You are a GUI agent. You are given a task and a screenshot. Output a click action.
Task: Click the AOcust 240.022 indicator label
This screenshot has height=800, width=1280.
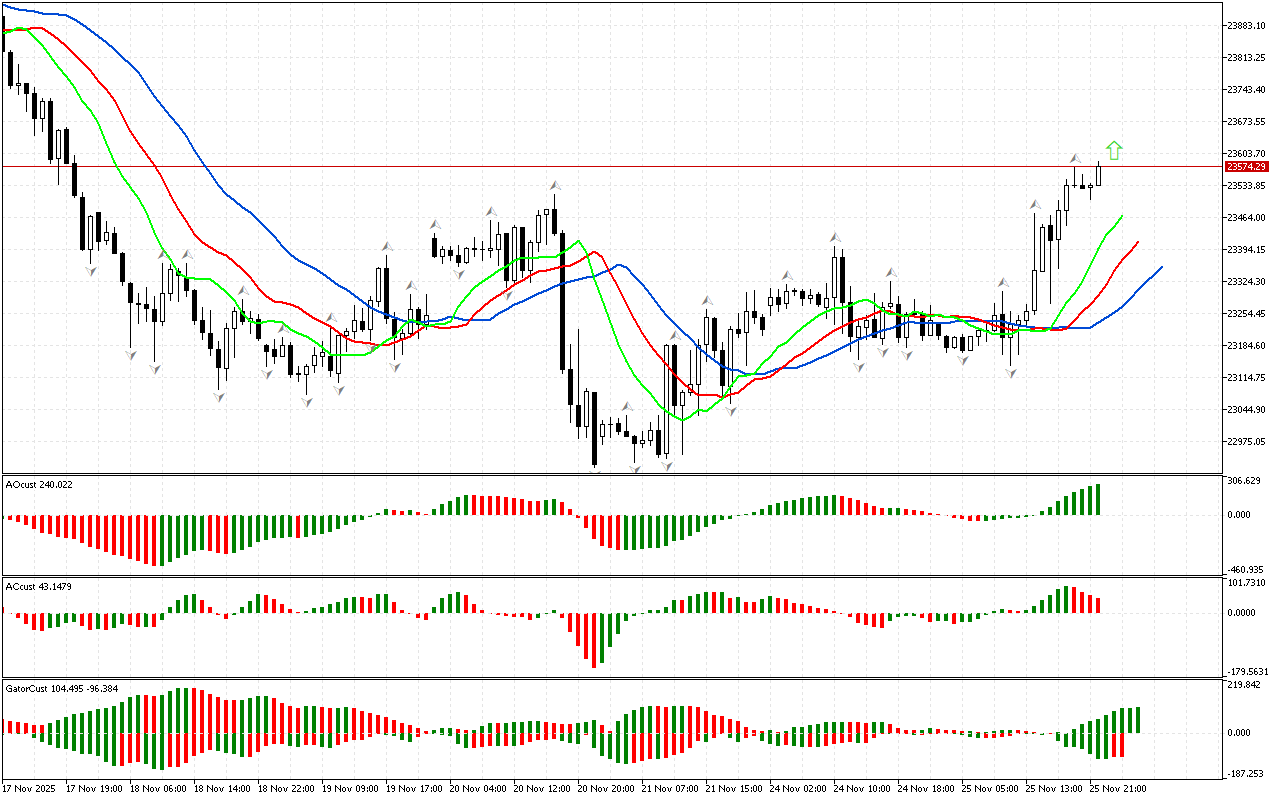40,484
